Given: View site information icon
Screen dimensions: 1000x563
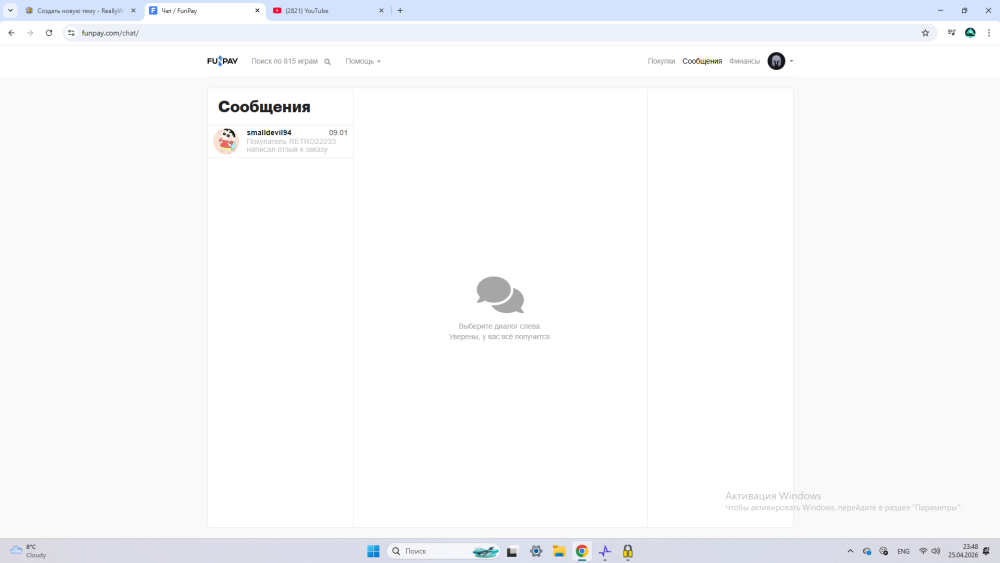Looking at the screenshot, I should pyautogui.click(x=71, y=33).
